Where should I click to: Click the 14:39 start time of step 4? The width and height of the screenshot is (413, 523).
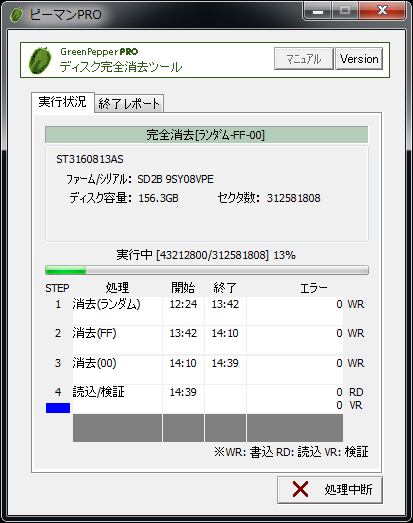click(x=183, y=392)
